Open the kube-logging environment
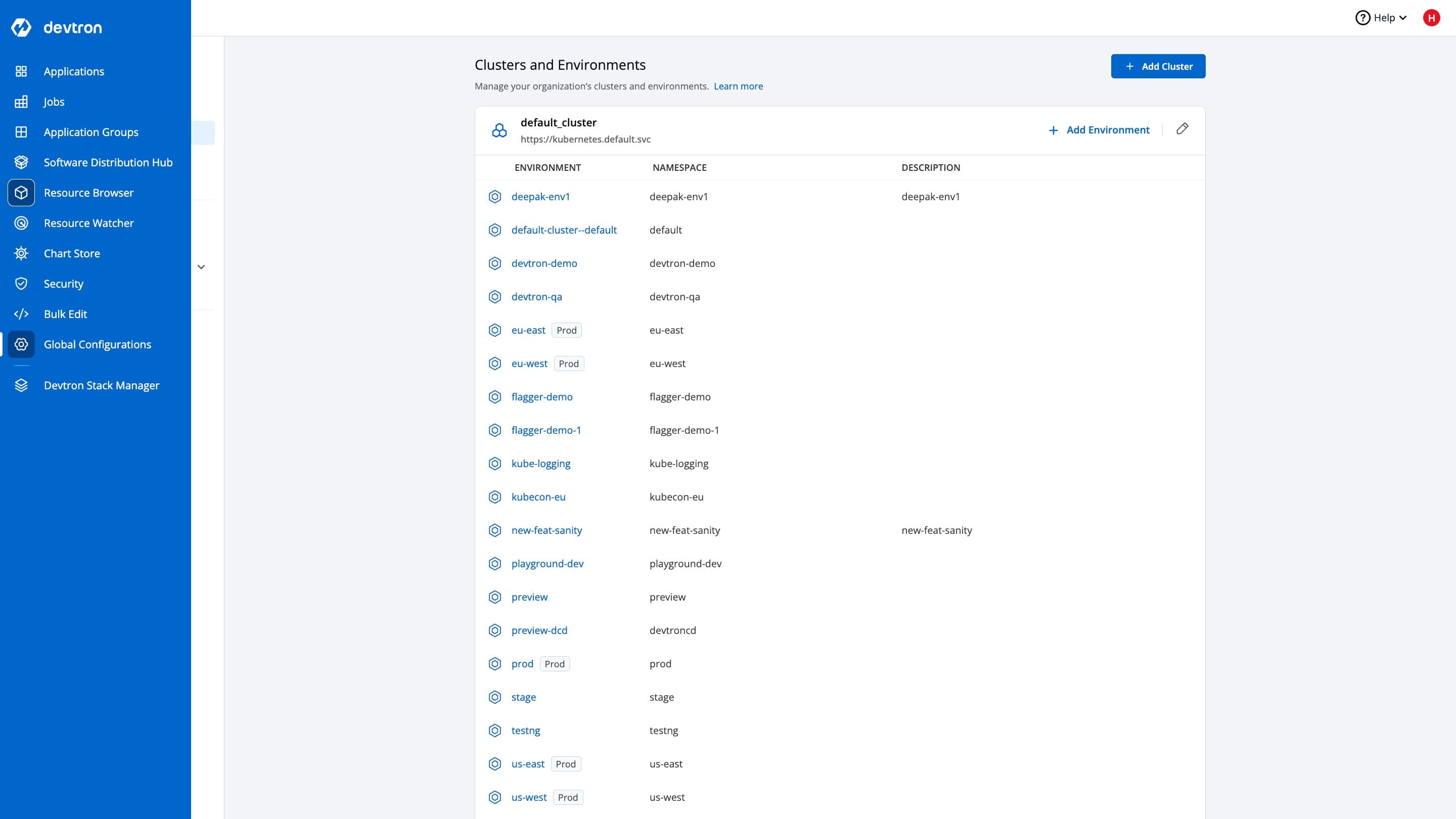The image size is (1456, 819). pos(540,464)
